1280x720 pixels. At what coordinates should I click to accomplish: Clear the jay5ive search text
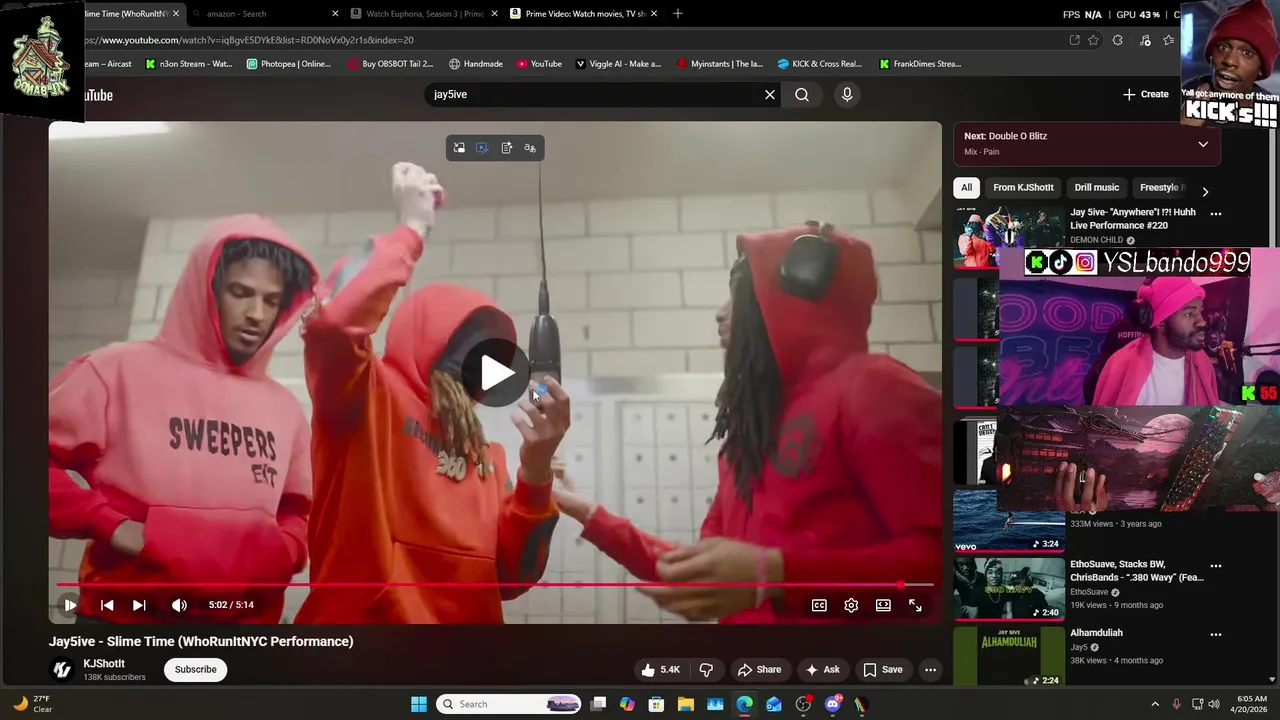pos(770,95)
